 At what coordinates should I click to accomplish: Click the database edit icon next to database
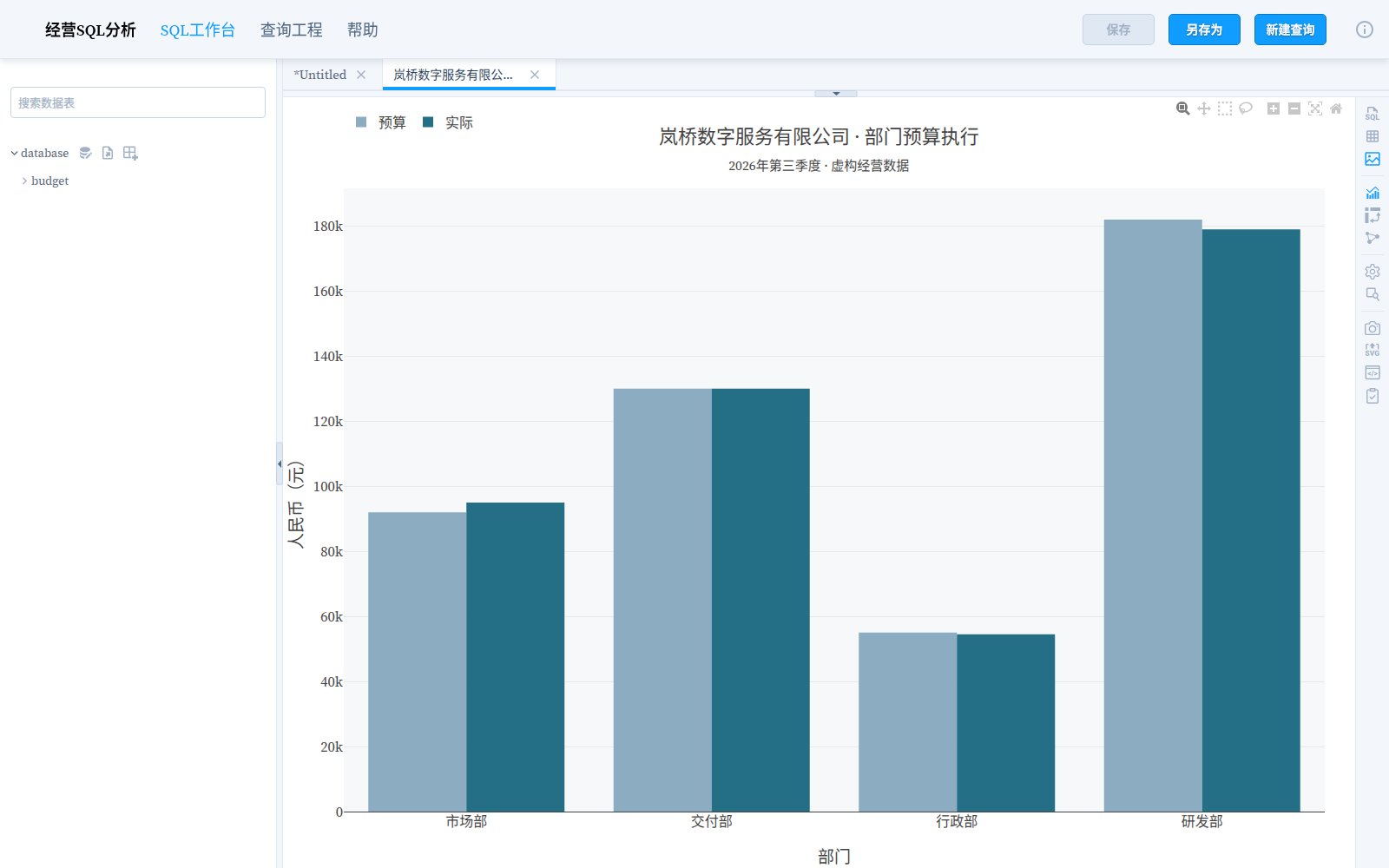click(85, 153)
